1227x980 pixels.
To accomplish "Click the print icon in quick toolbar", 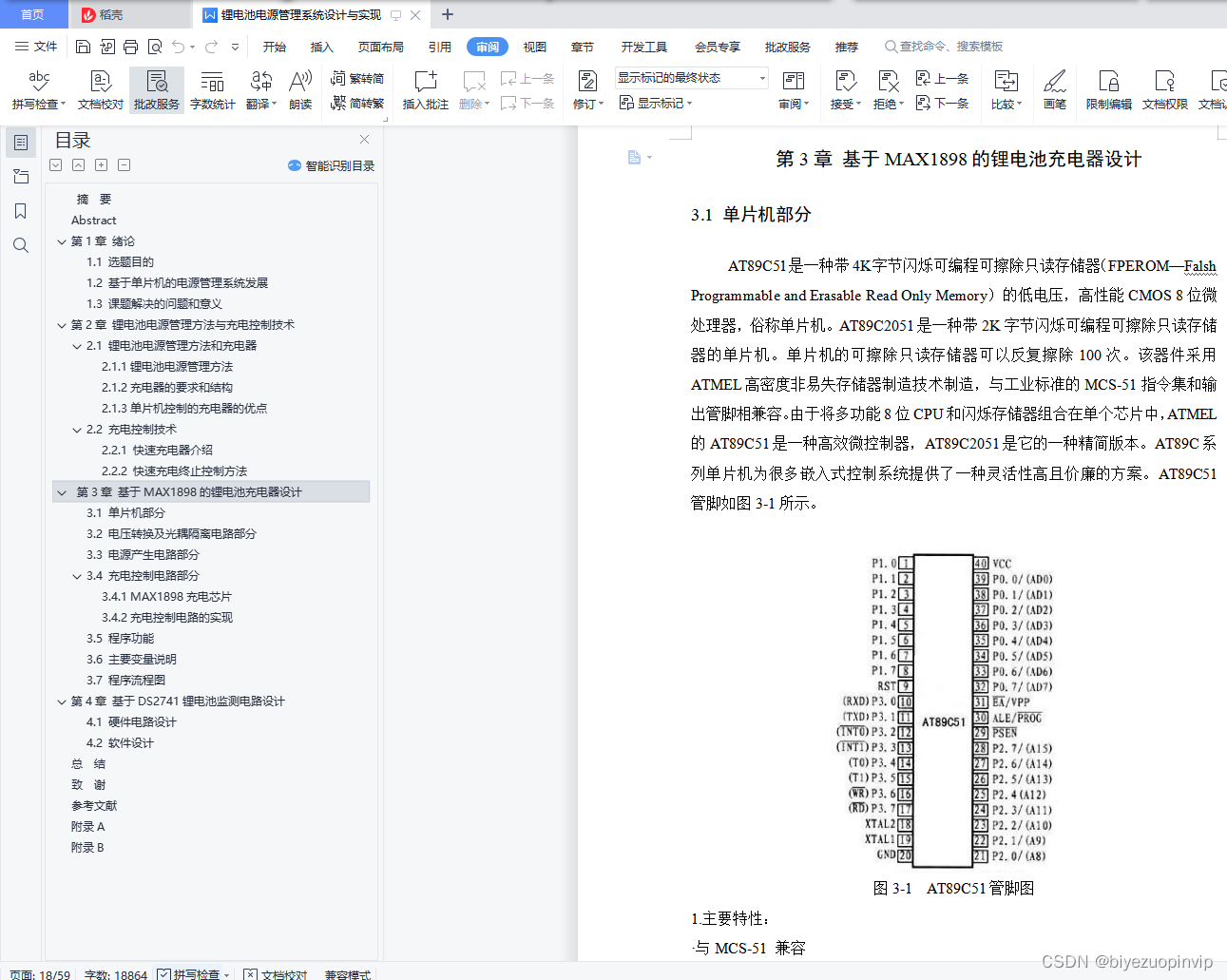I will coord(130,47).
